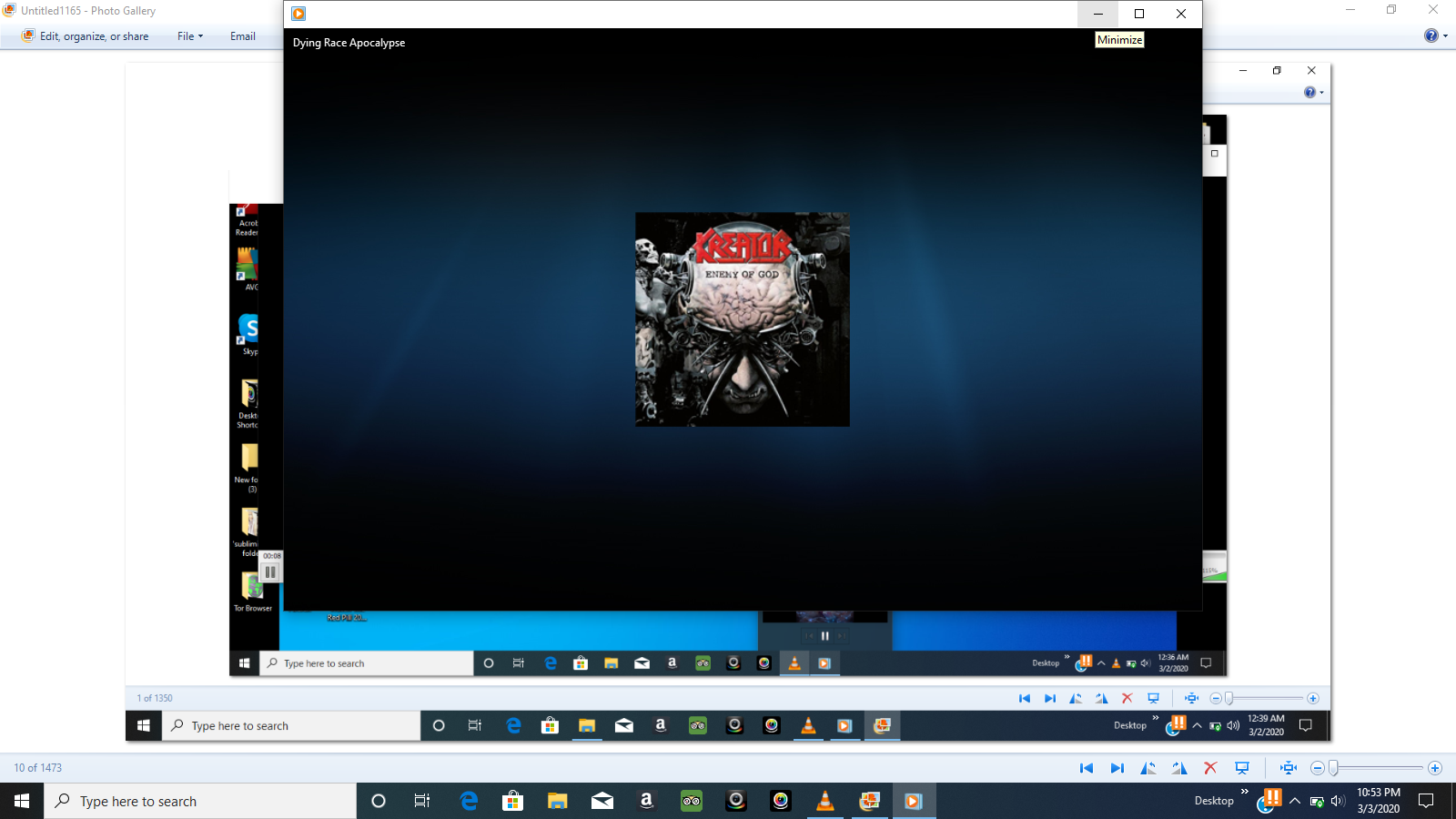1456x819 pixels.
Task: Open volume control in system tray
Action: tap(1337, 802)
